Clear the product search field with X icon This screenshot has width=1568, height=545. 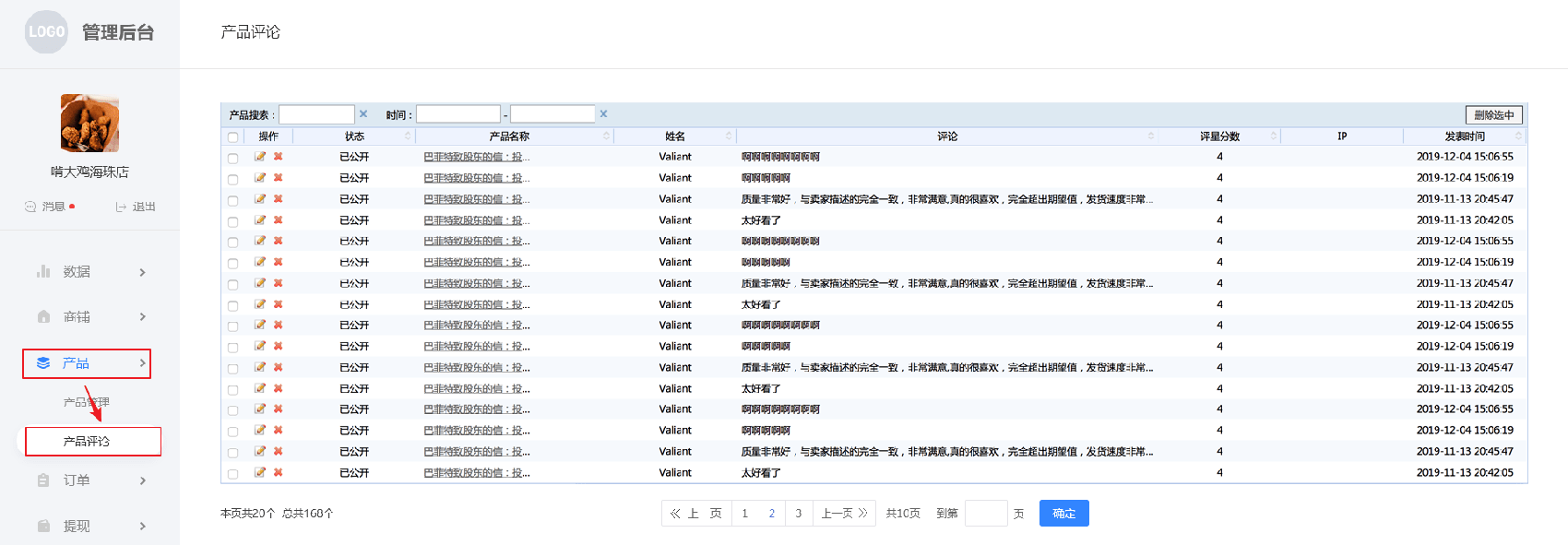363,113
